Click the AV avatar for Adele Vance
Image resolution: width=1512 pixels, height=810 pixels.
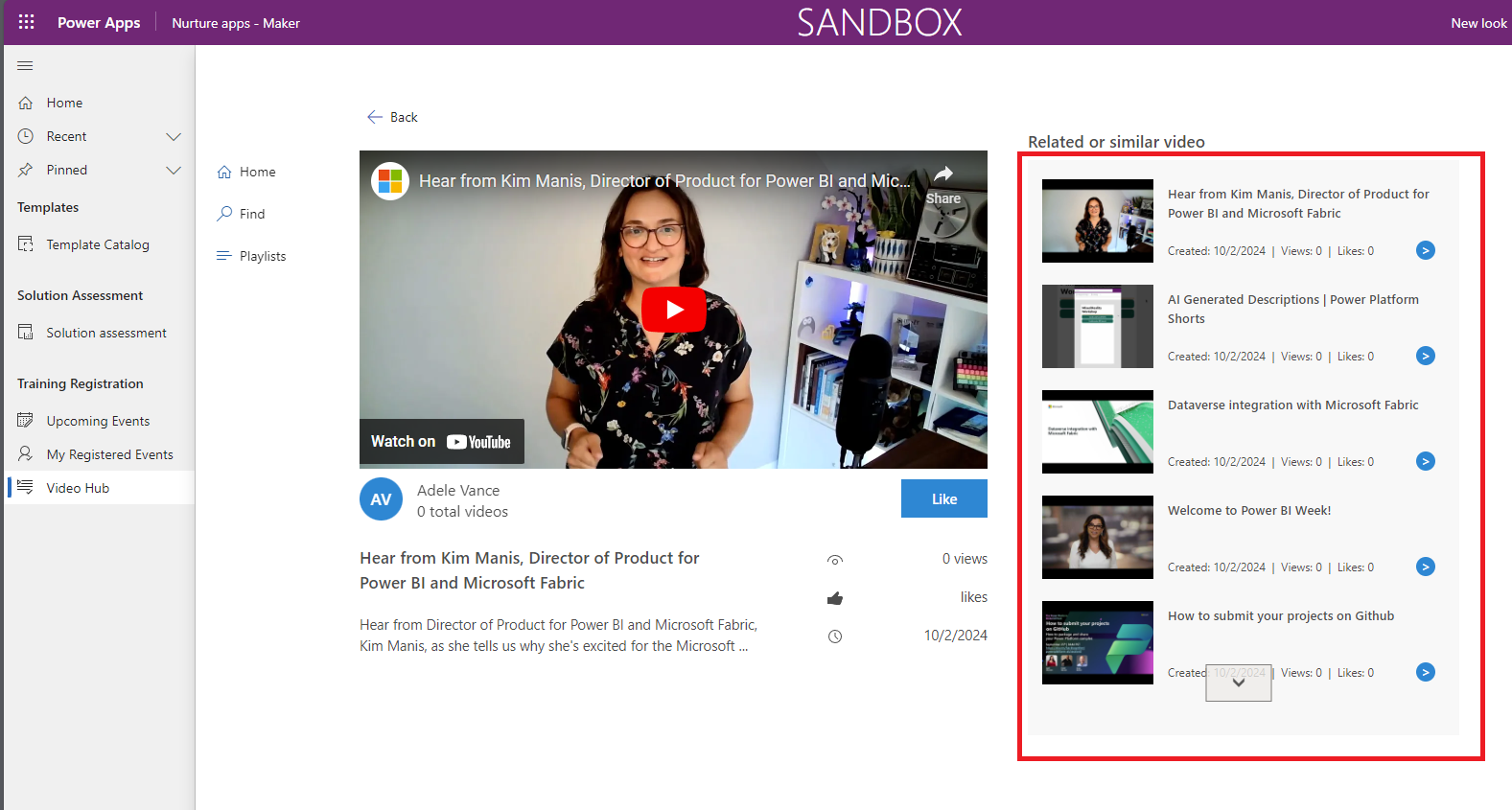(x=381, y=499)
